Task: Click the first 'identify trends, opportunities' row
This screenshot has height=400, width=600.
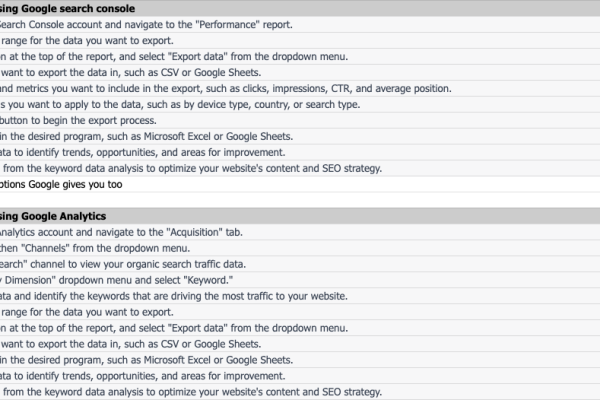Action: (x=300, y=152)
